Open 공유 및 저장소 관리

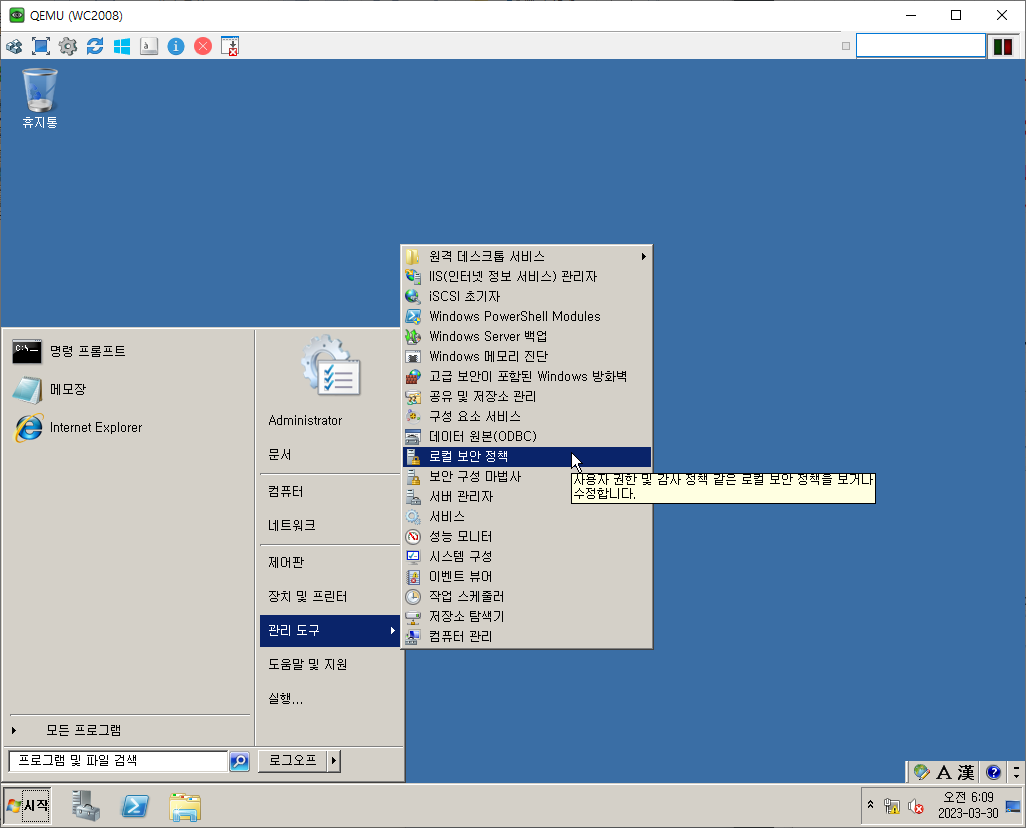coord(527,397)
